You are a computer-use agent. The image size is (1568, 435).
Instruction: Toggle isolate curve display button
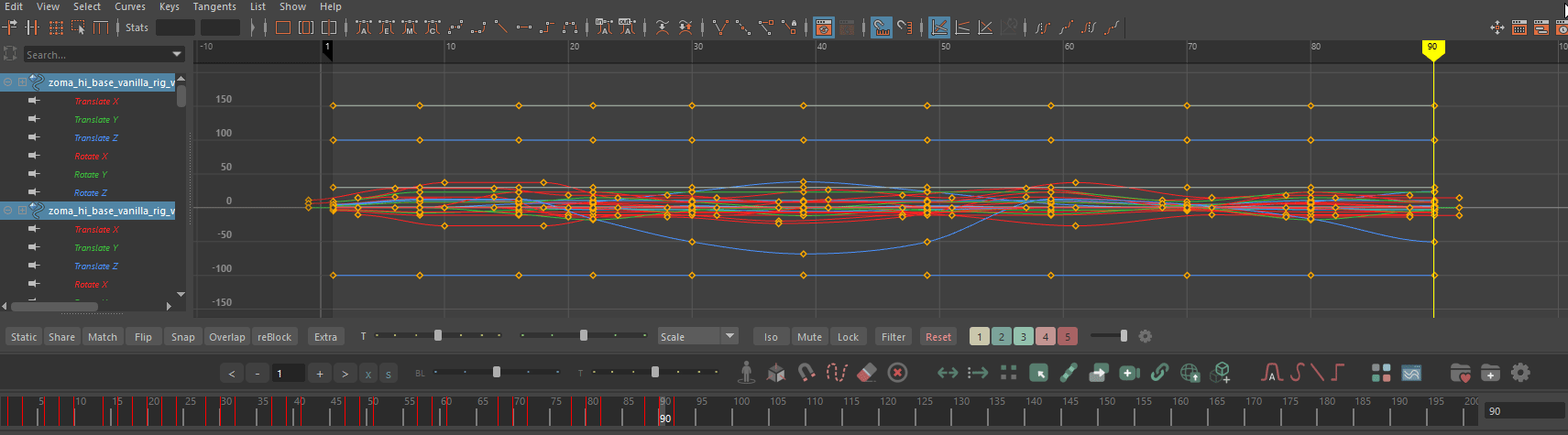(x=771, y=337)
